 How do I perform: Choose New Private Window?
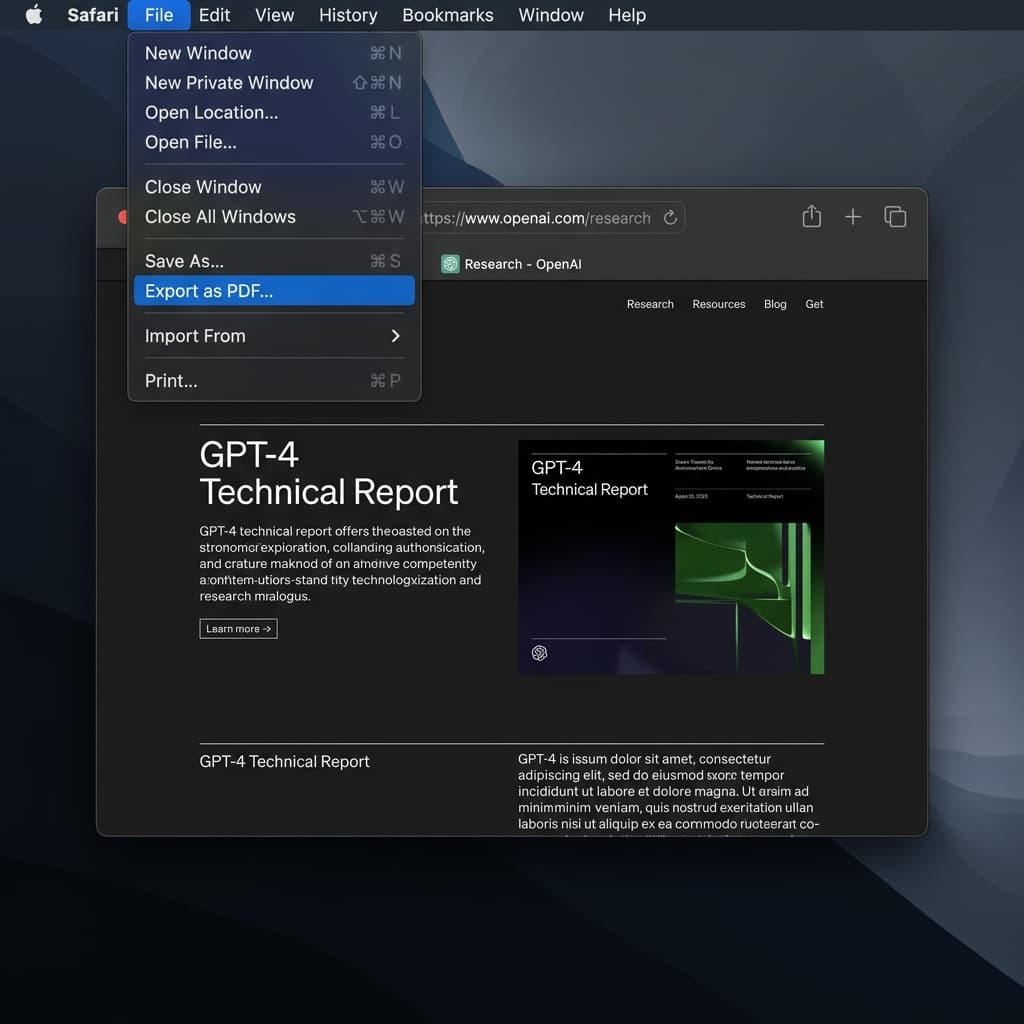228,82
